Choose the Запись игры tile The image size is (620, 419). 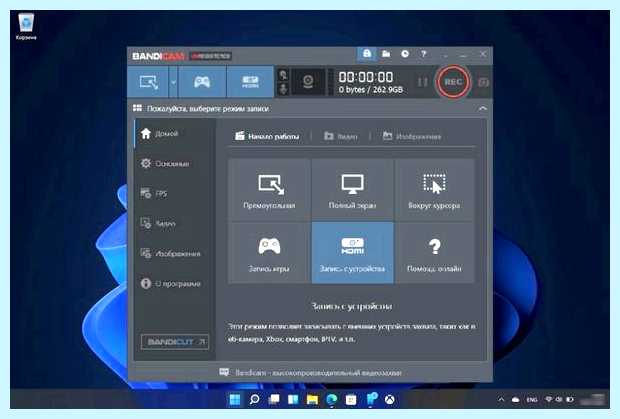point(270,252)
